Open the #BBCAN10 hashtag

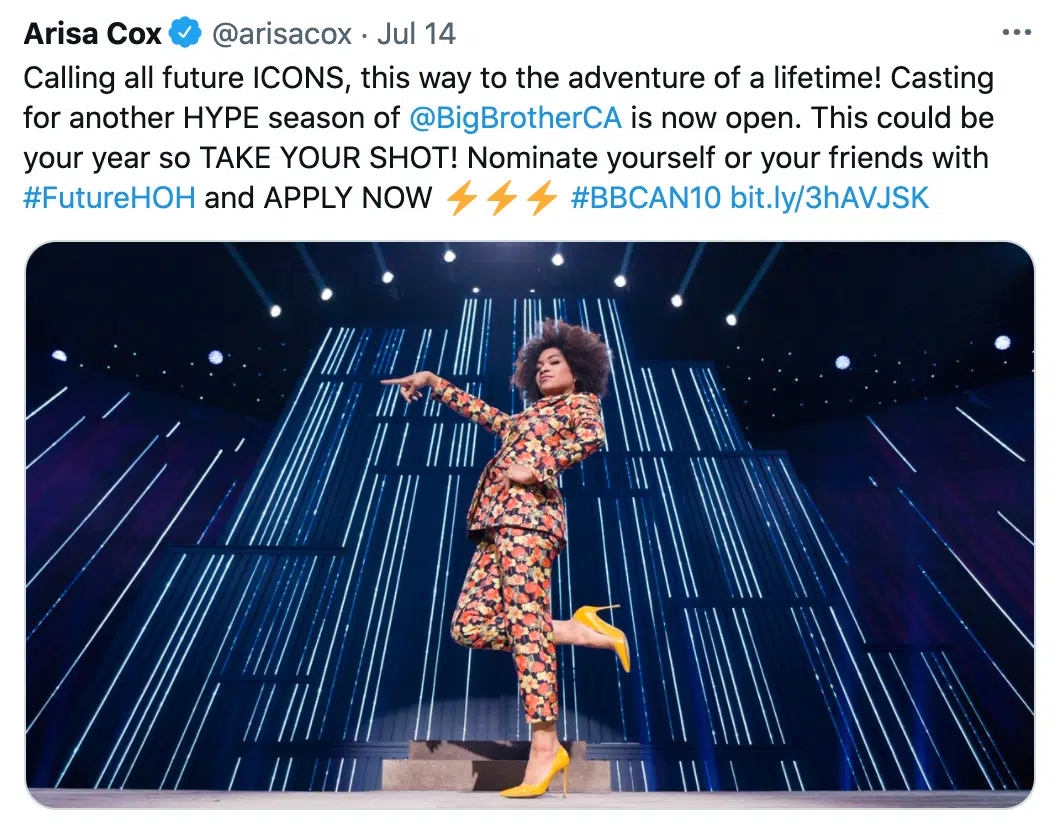646,198
